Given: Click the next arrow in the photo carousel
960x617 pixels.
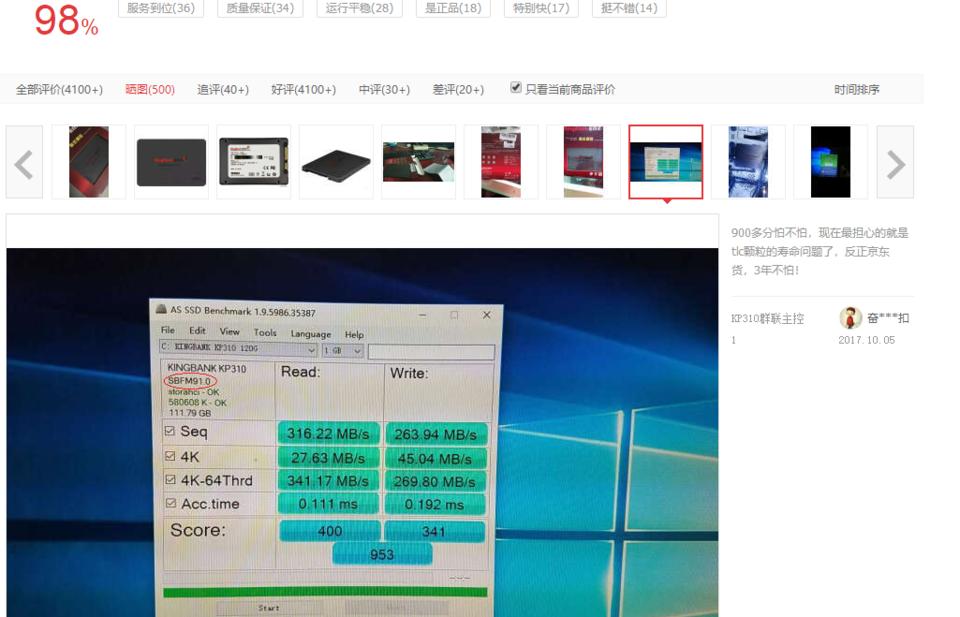Looking at the screenshot, I should [x=895, y=162].
